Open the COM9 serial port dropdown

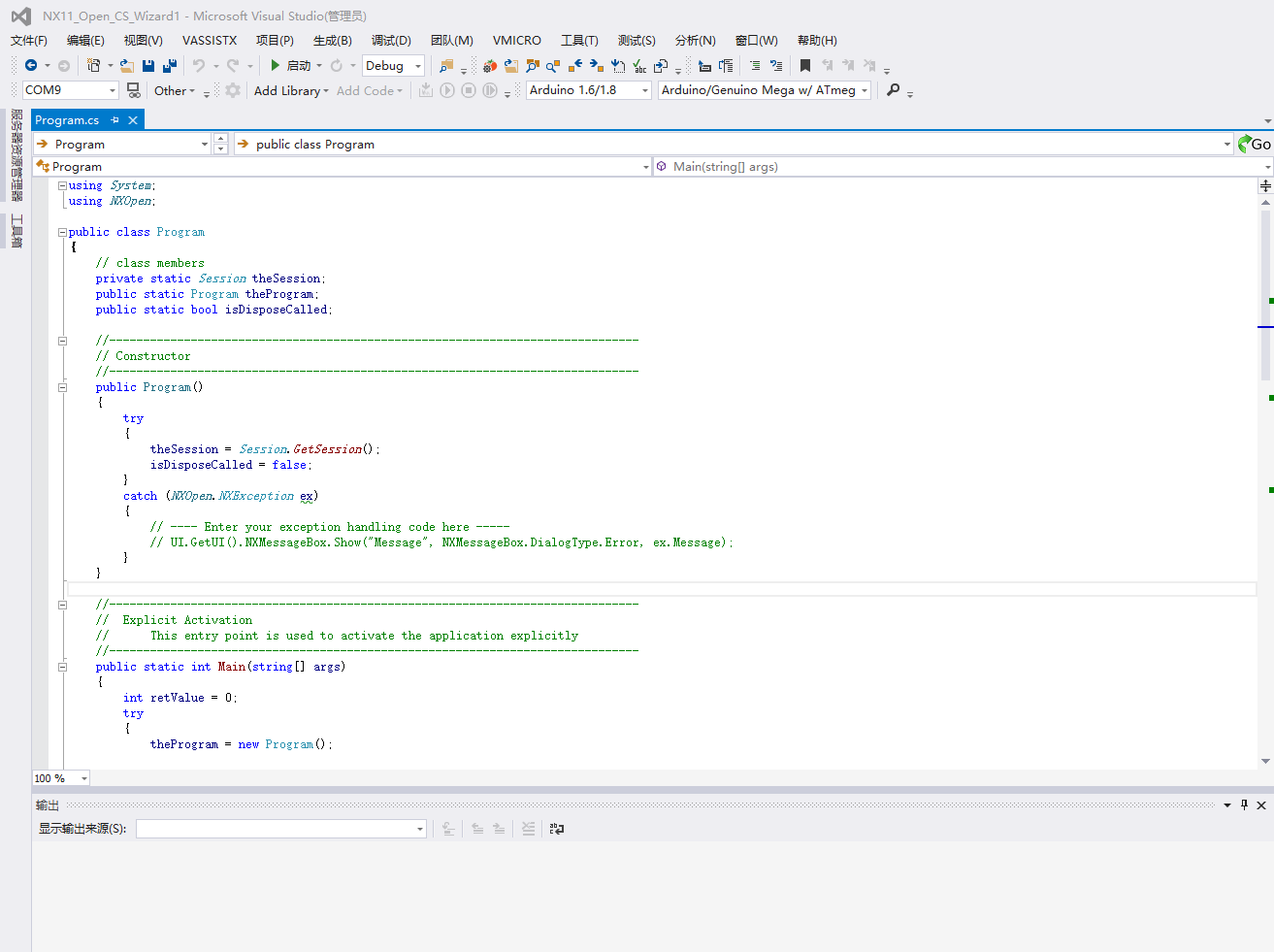pyautogui.click(x=113, y=89)
